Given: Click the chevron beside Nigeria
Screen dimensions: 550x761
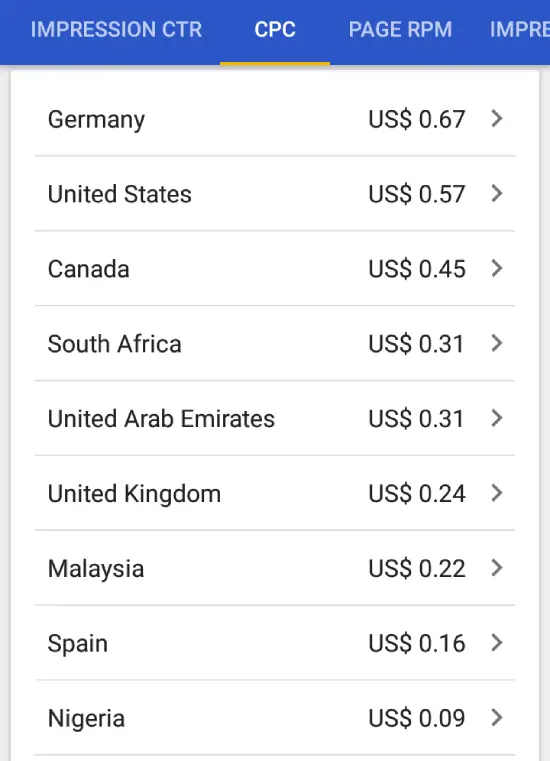Looking at the screenshot, I should tap(497, 717).
